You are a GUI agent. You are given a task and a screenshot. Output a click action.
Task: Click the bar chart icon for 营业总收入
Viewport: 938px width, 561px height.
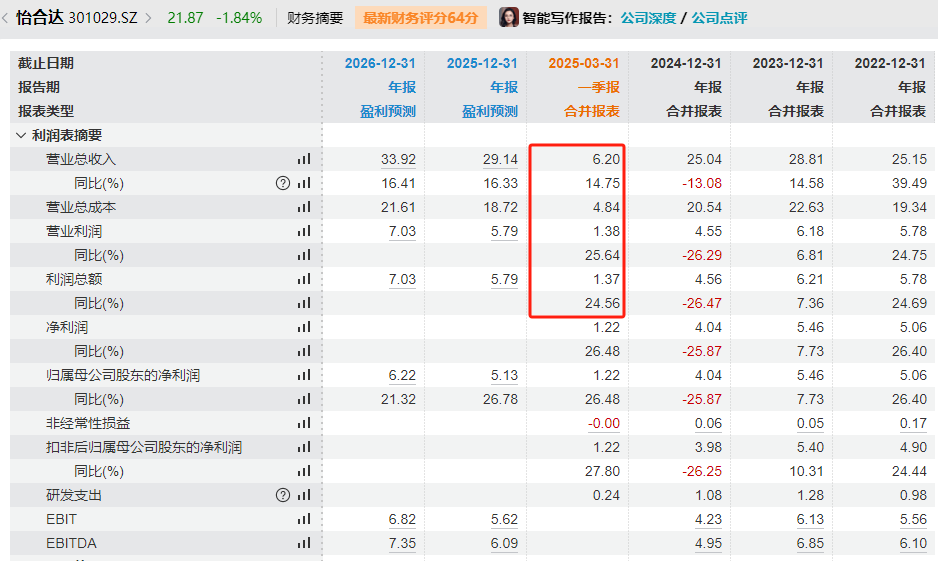(x=303, y=159)
